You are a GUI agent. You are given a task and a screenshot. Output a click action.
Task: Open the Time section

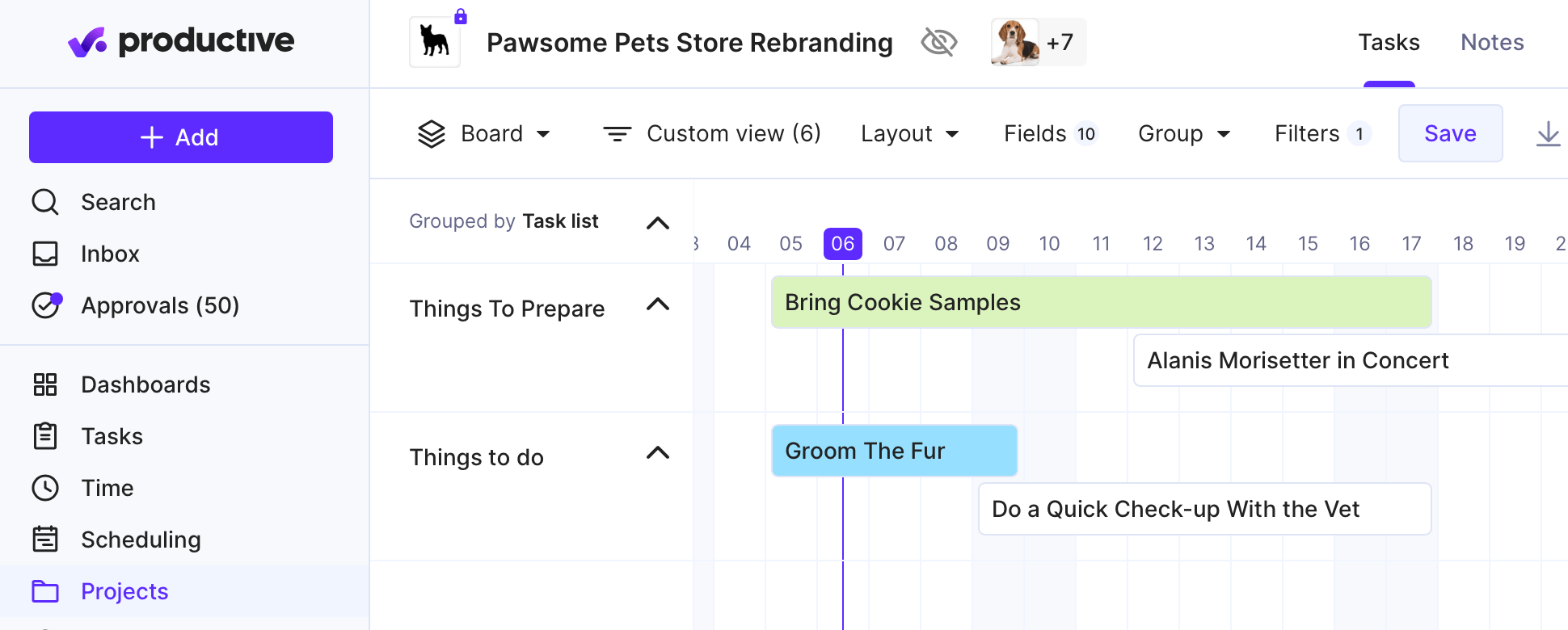pos(107,488)
